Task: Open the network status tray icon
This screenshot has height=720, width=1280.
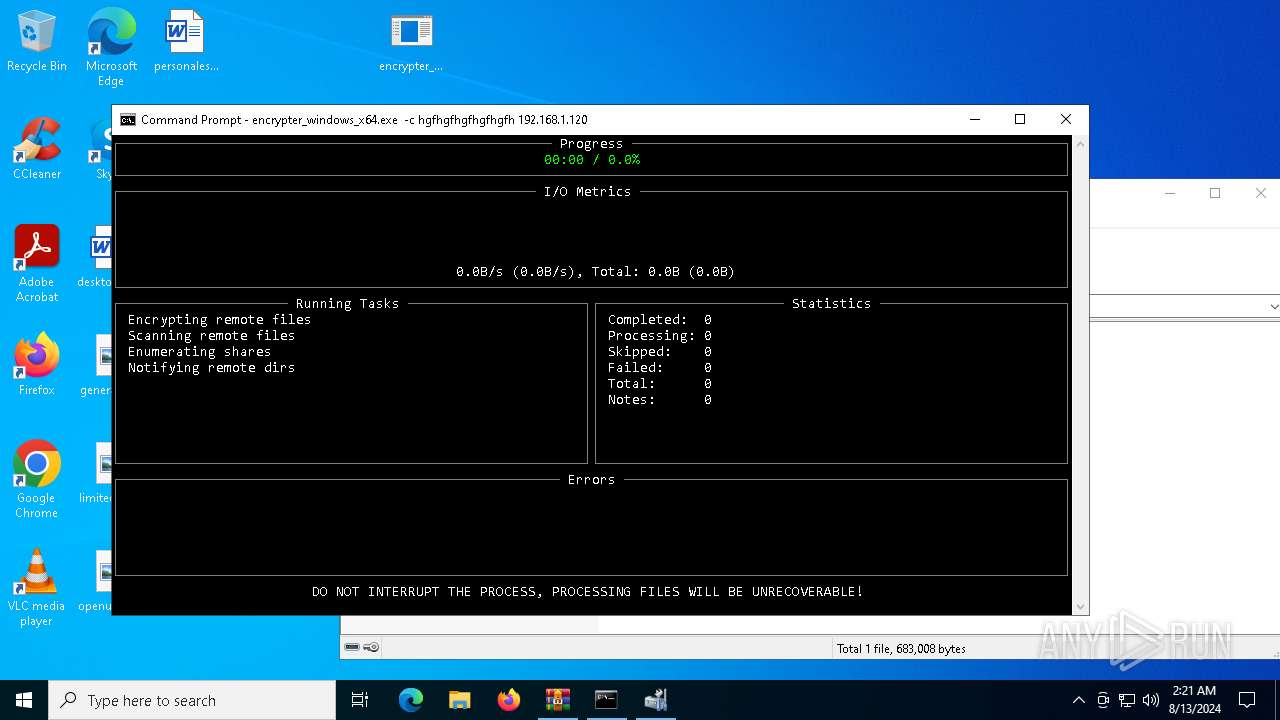Action: pos(1127,700)
